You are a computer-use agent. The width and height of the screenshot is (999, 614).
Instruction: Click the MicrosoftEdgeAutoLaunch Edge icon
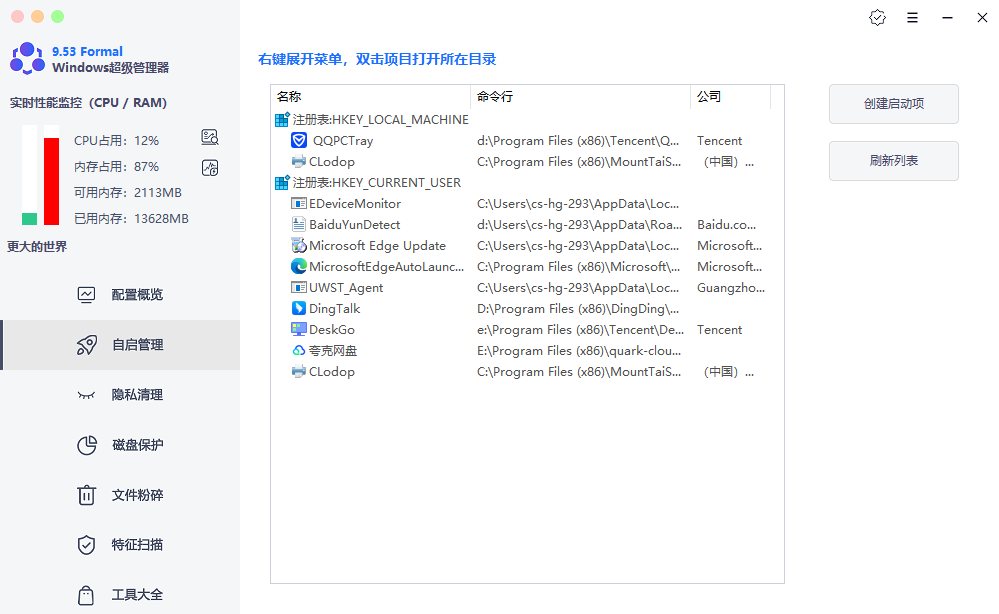[299, 266]
